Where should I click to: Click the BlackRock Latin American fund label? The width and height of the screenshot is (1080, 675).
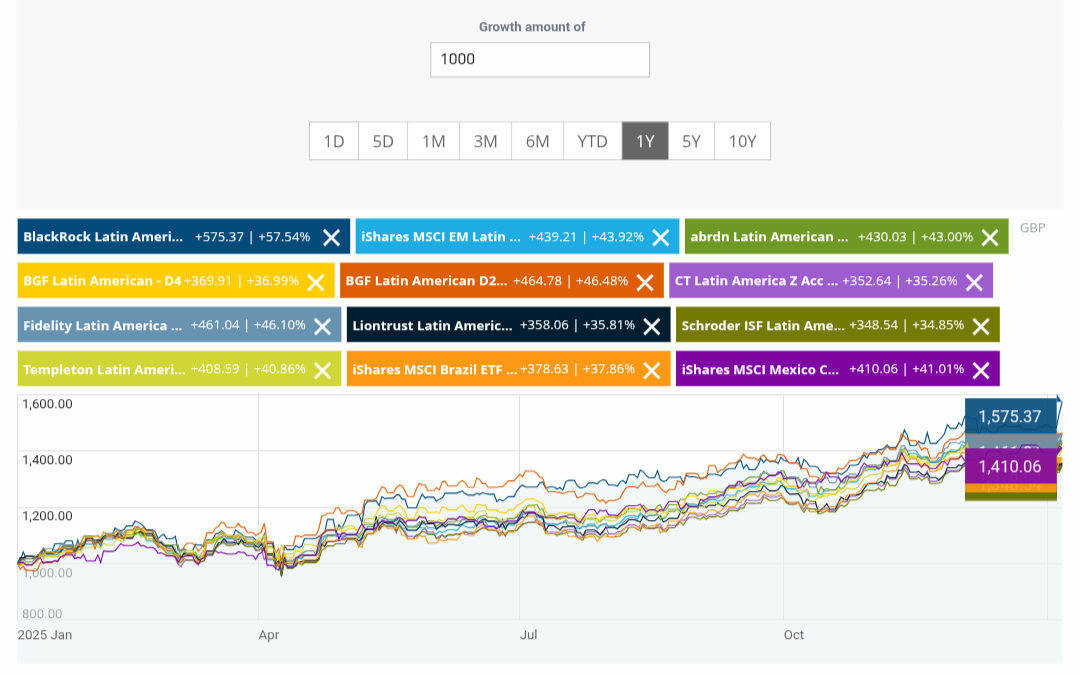tap(103, 237)
